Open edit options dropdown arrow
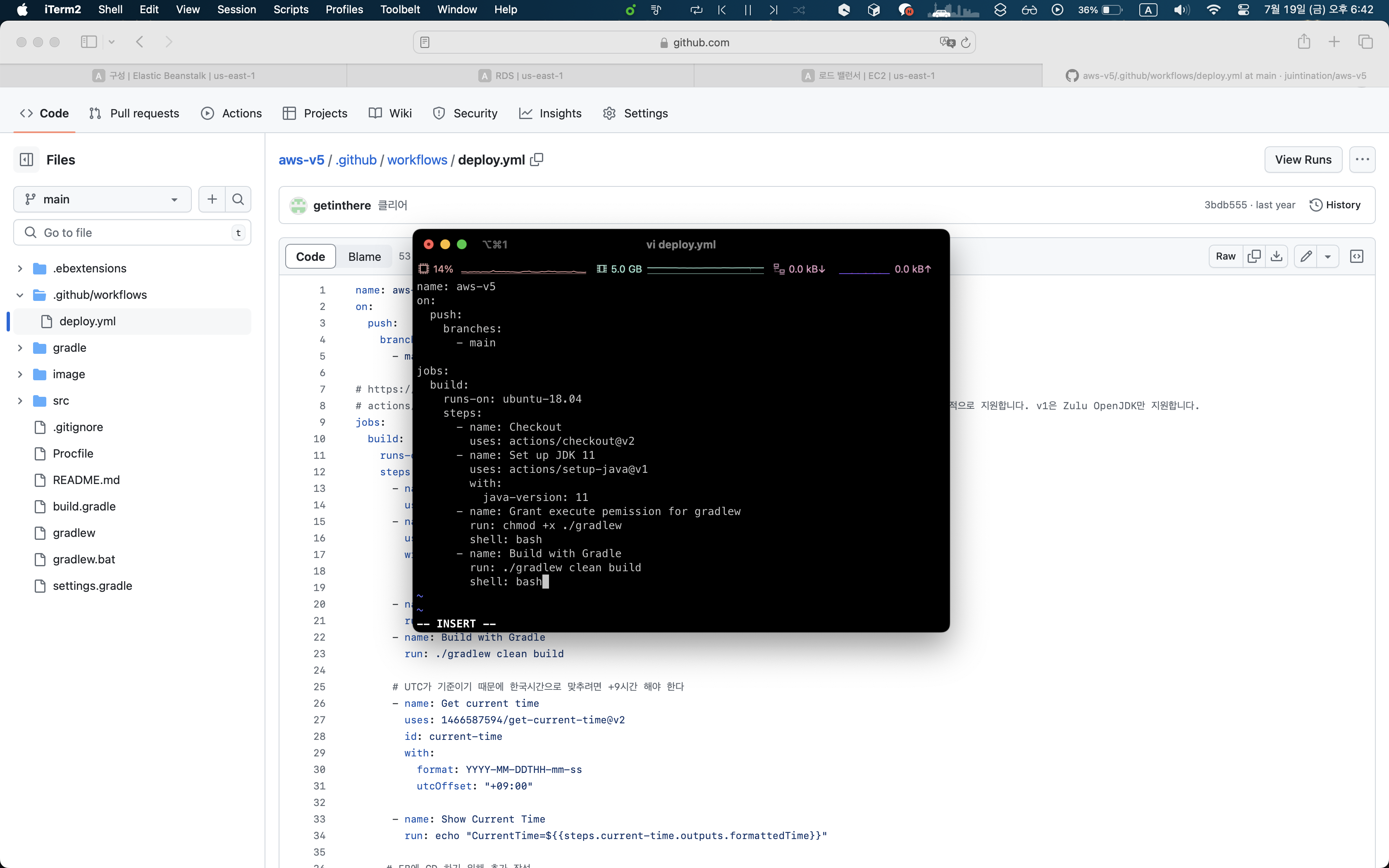This screenshot has width=1389, height=868. coord(1327,256)
